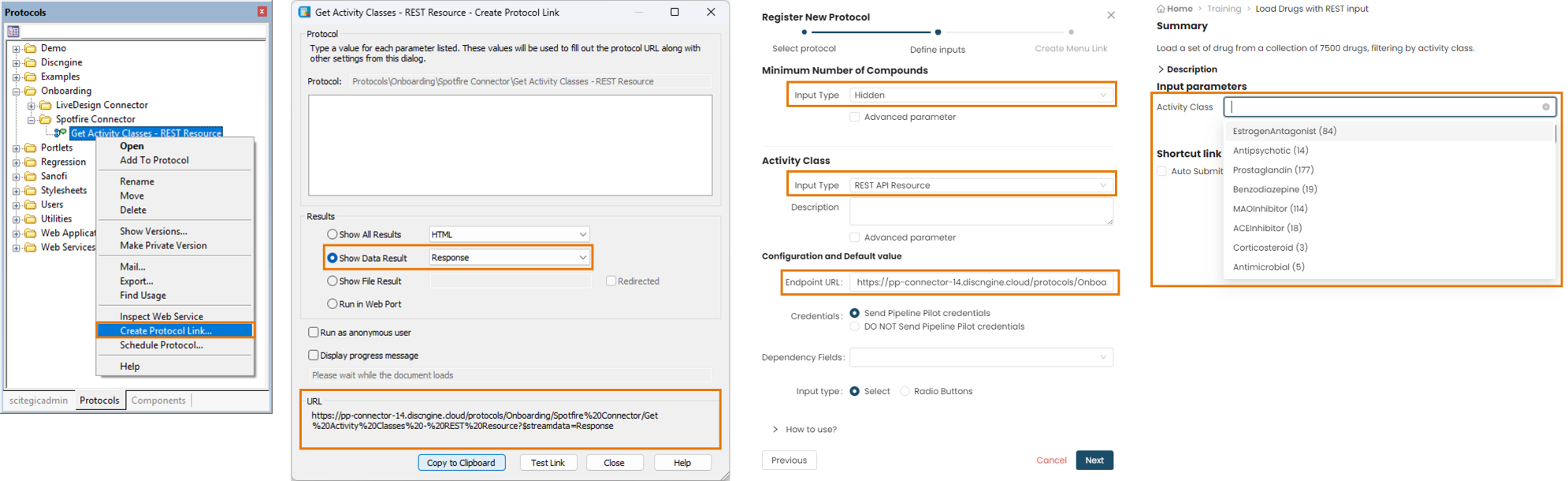Screen dimensions: 1568x481
Task: Select the Run in Web Port option
Action: [333, 304]
